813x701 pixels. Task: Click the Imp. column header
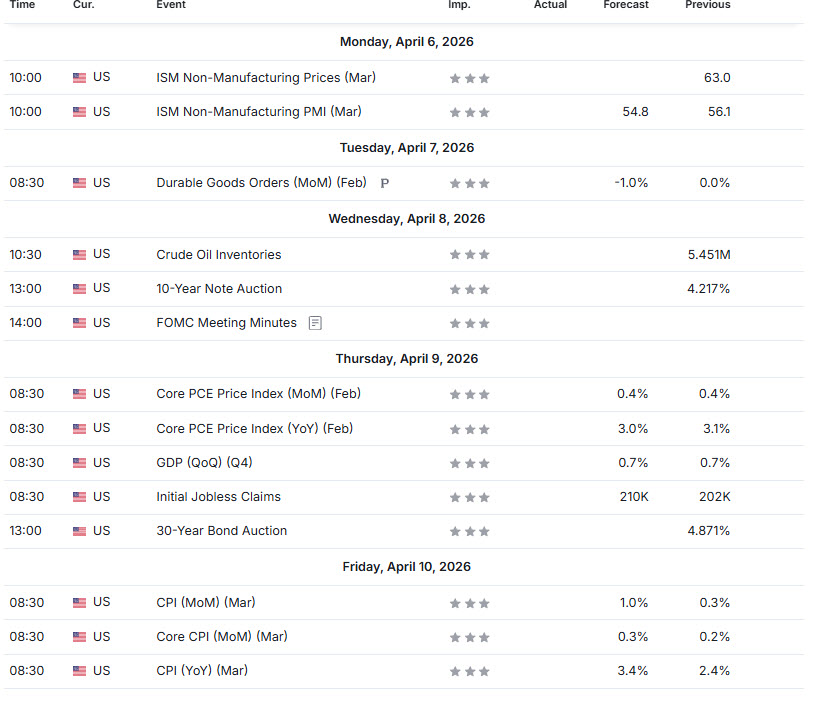[459, 5]
